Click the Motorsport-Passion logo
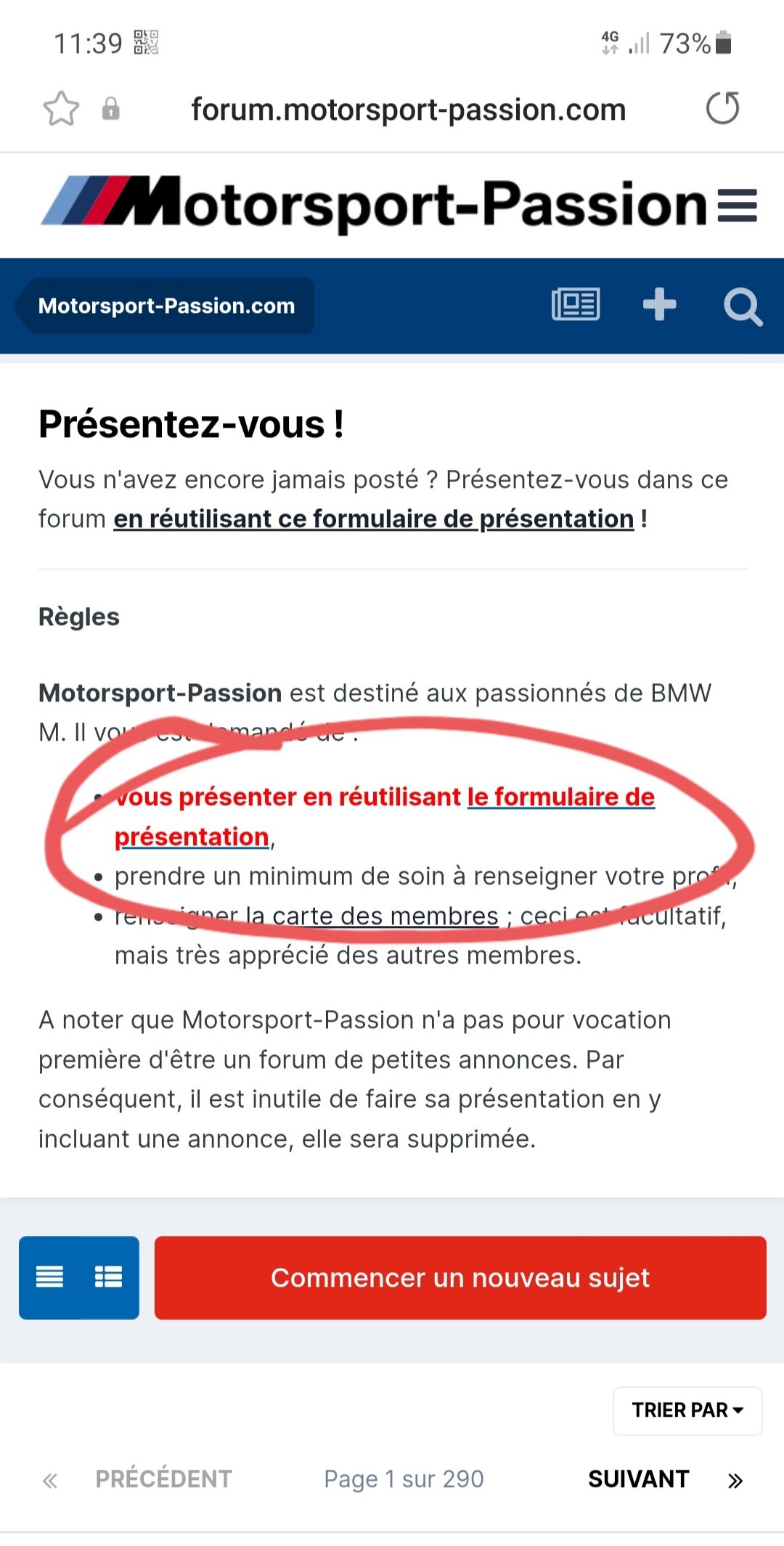Image resolution: width=784 pixels, height=1546 pixels. click(374, 203)
